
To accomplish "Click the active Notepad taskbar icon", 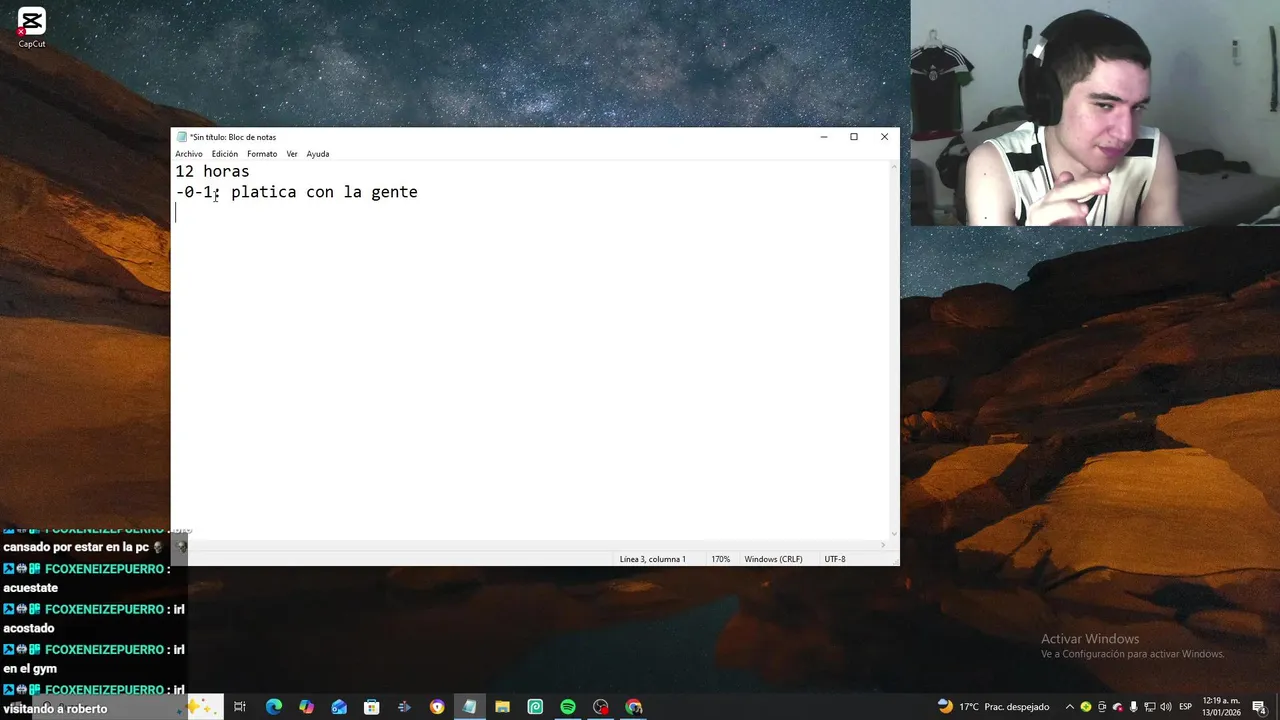I will [x=469, y=707].
